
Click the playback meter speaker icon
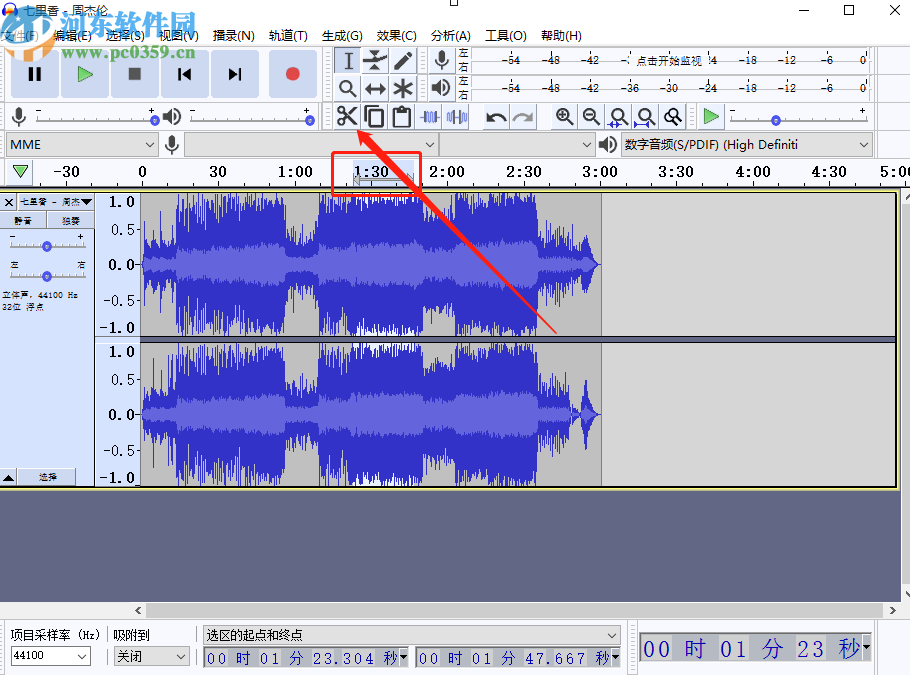(442, 88)
